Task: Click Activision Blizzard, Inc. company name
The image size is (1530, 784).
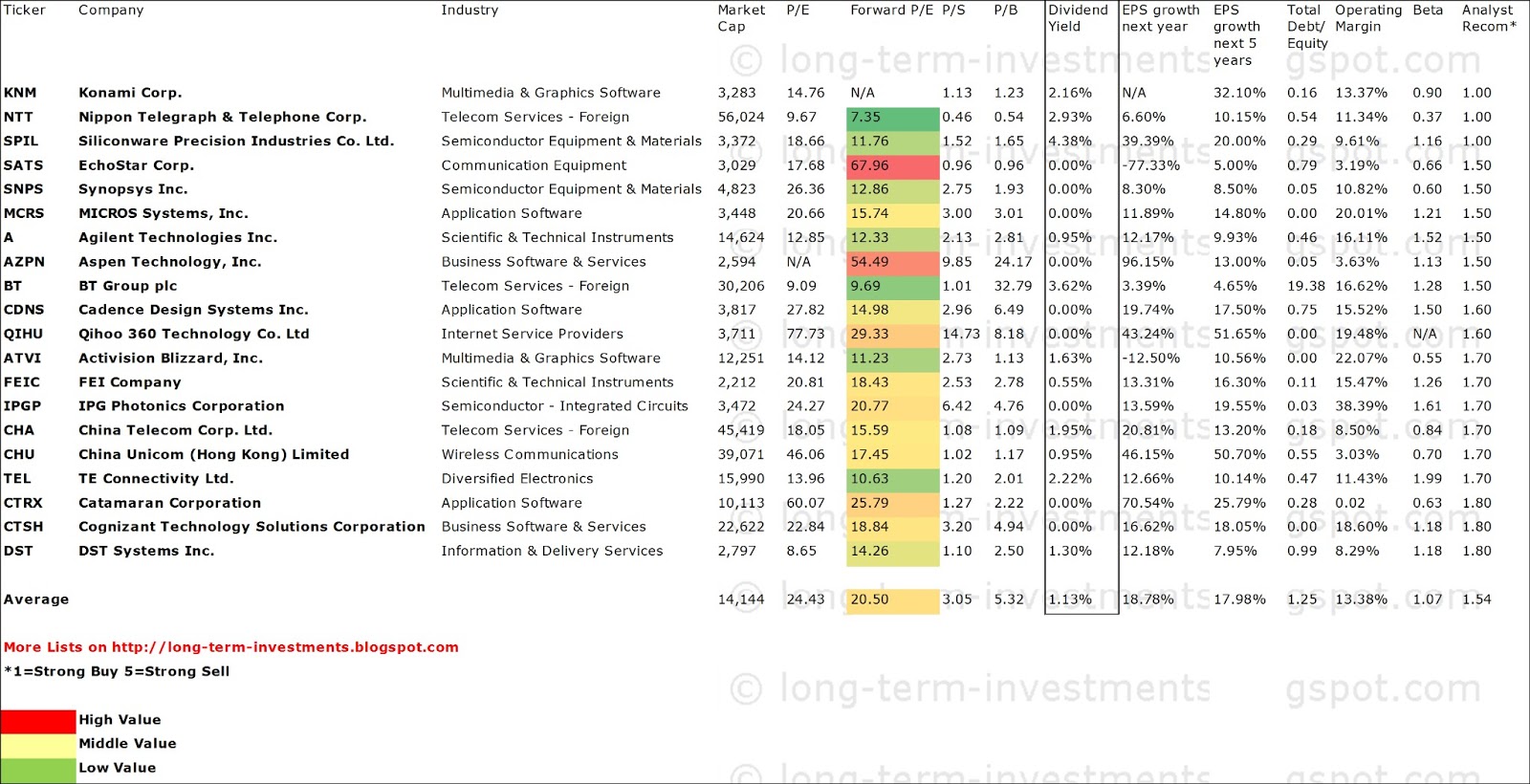Action: pos(170,358)
